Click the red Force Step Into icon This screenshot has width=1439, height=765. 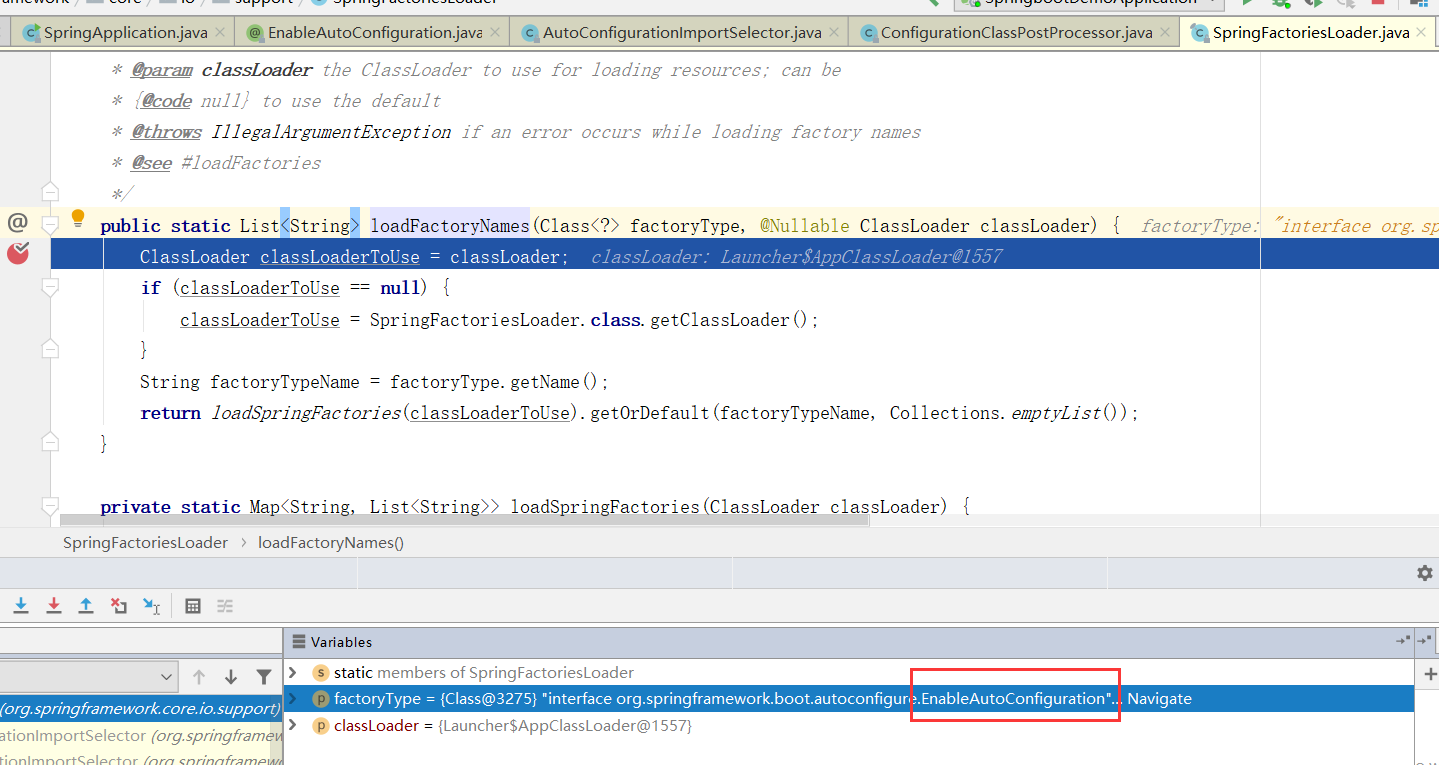click(54, 605)
